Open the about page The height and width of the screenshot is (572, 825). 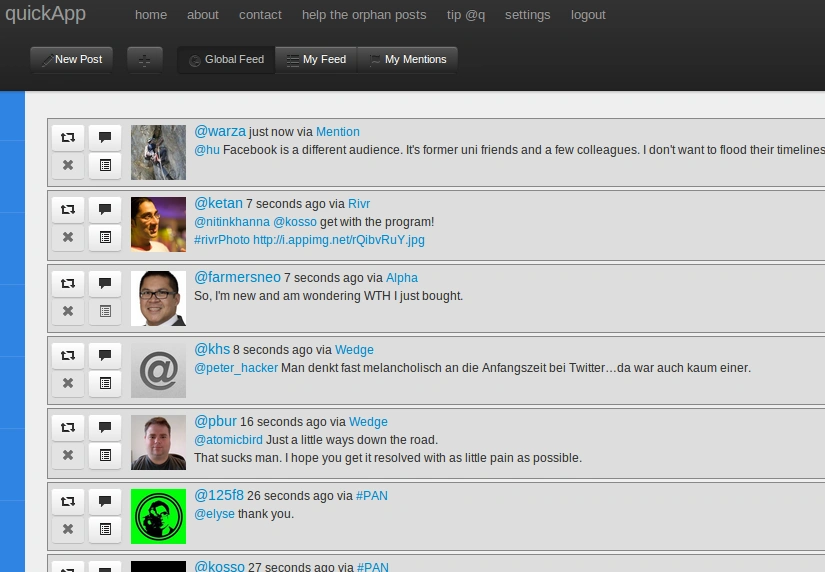pyautogui.click(x=203, y=15)
